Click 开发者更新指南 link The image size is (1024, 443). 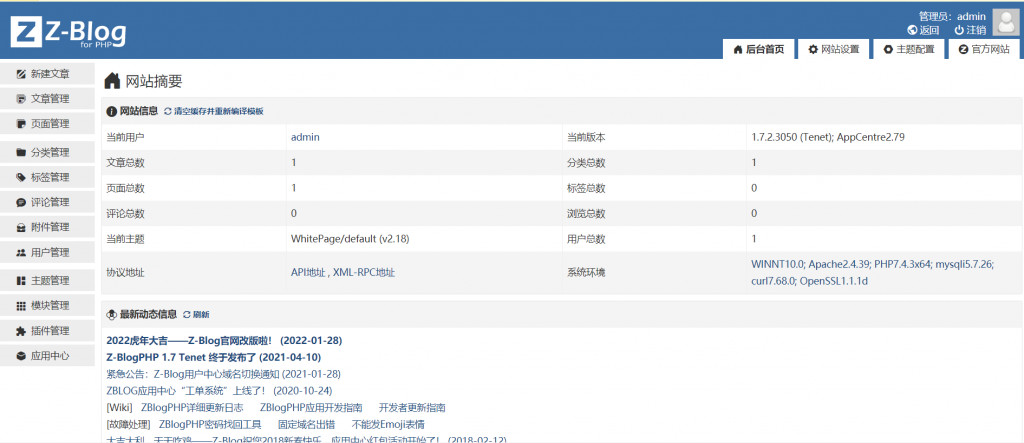pyautogui.click(x=412, y=408)
